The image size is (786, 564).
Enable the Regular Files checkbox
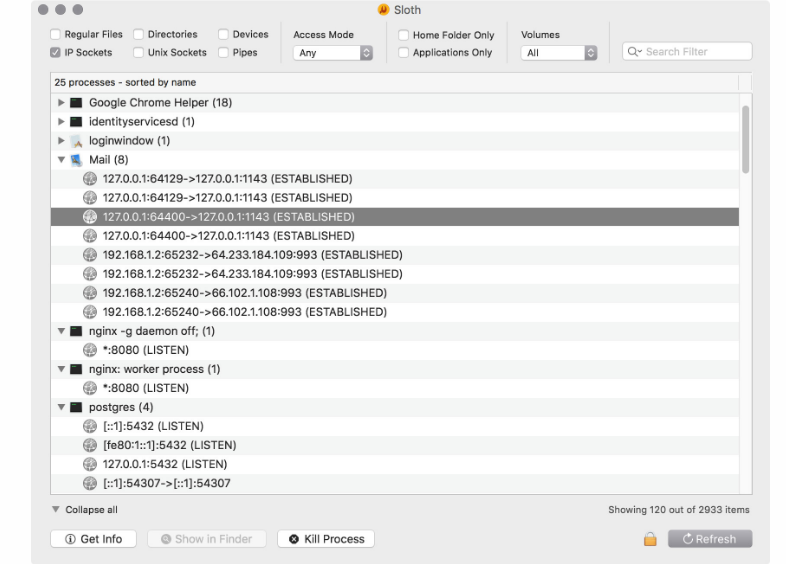pos(55,35)
